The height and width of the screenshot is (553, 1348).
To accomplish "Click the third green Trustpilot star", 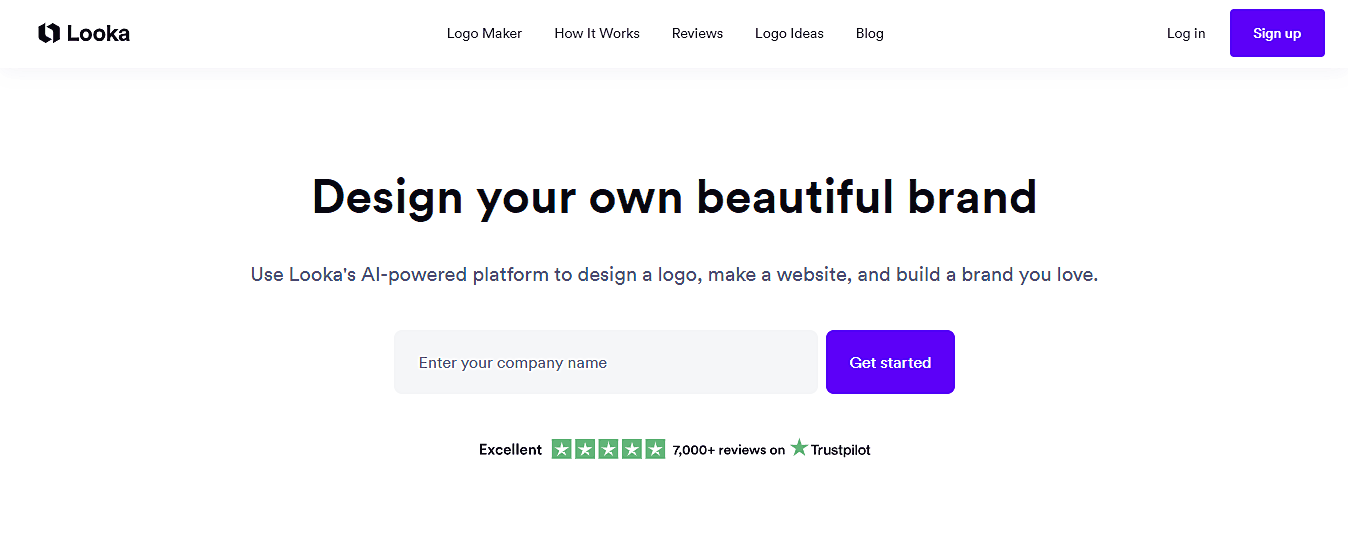I will point(608,449).
